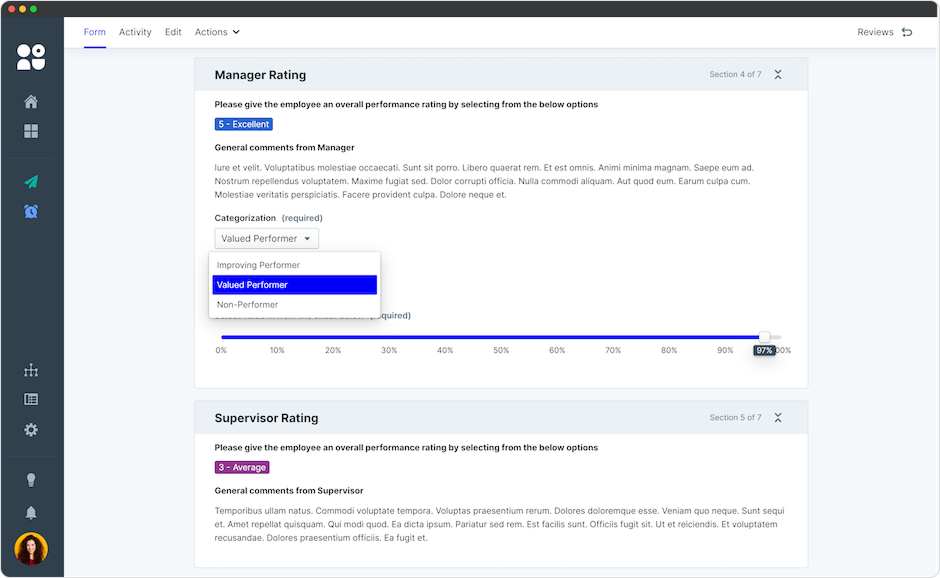This screenshot has width=940, height=578.
Task: Open notifications bell icon
Action: pos(31,513)
